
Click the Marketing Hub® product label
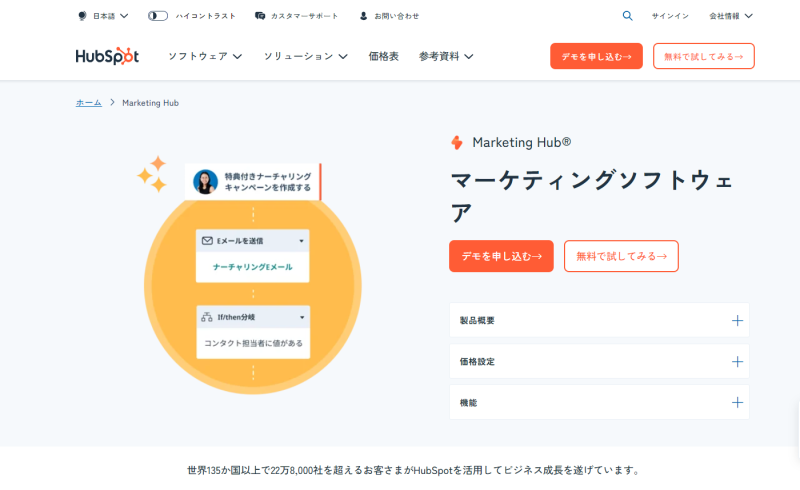[x=521, y=142]
